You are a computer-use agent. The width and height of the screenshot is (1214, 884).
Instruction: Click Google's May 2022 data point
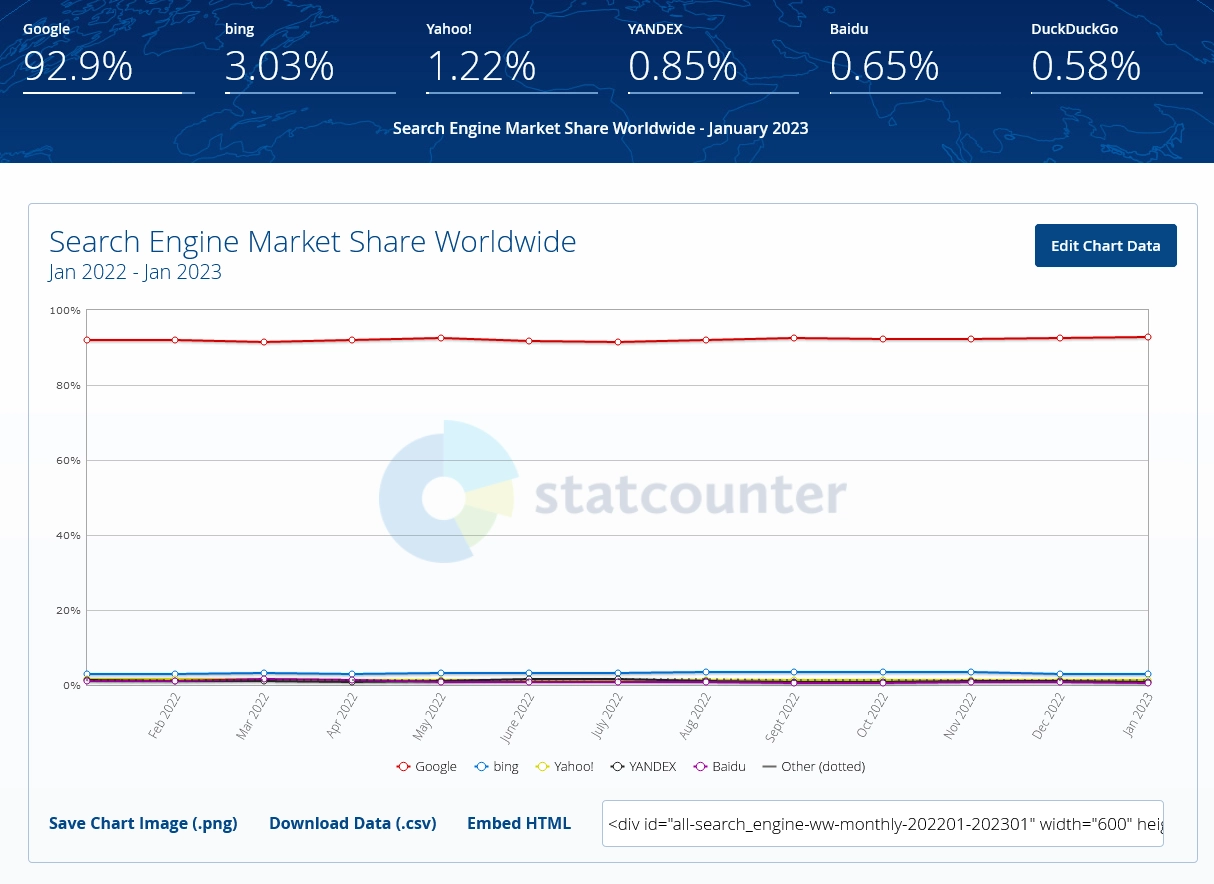(x=440, y=338)
